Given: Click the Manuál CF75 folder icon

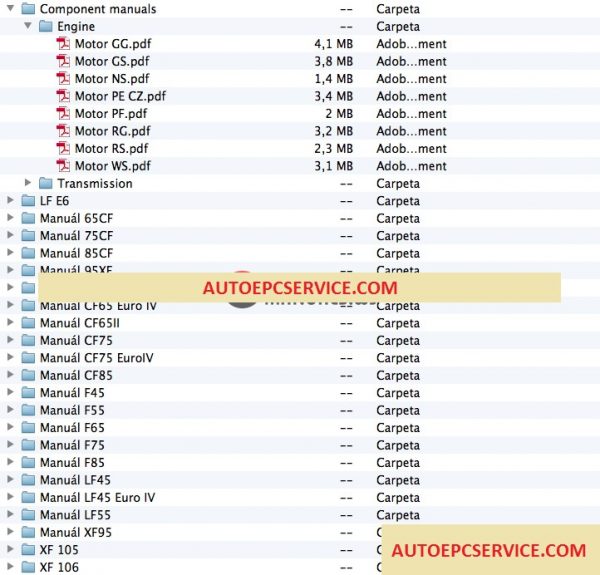Looking at the screenshot, I should (x=28, y=340).
